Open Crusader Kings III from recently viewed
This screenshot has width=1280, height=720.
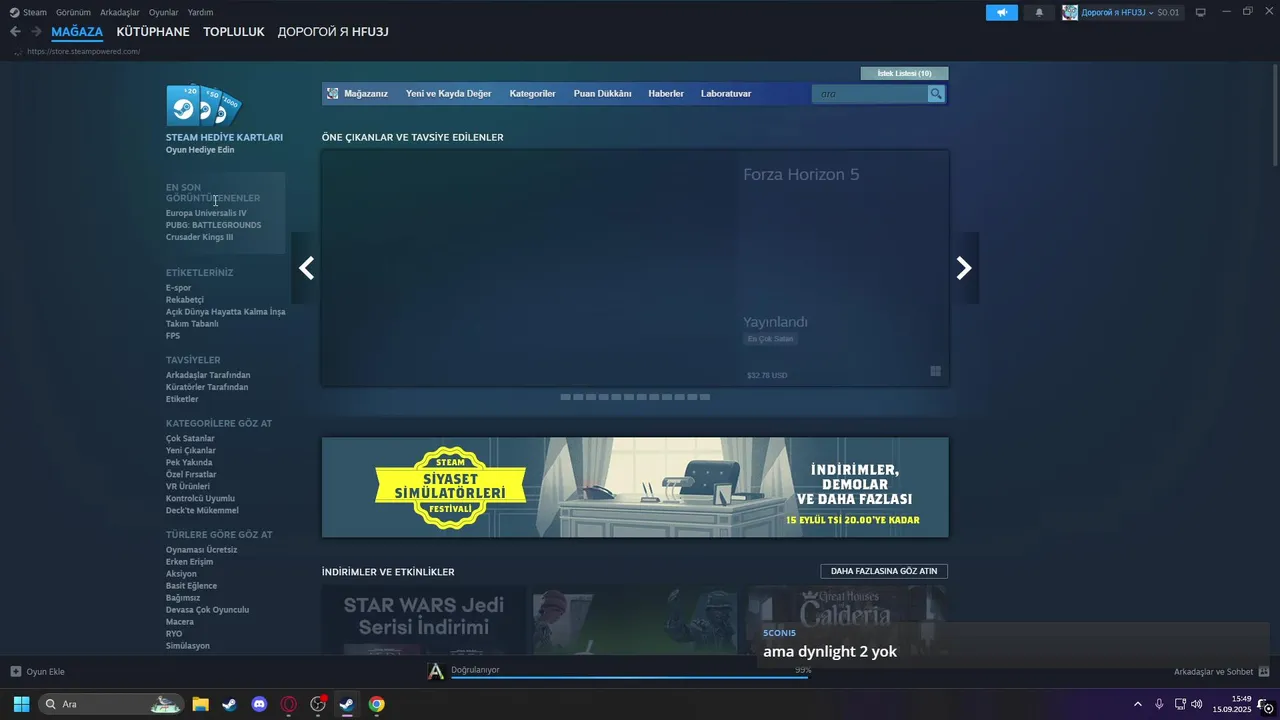199,237
